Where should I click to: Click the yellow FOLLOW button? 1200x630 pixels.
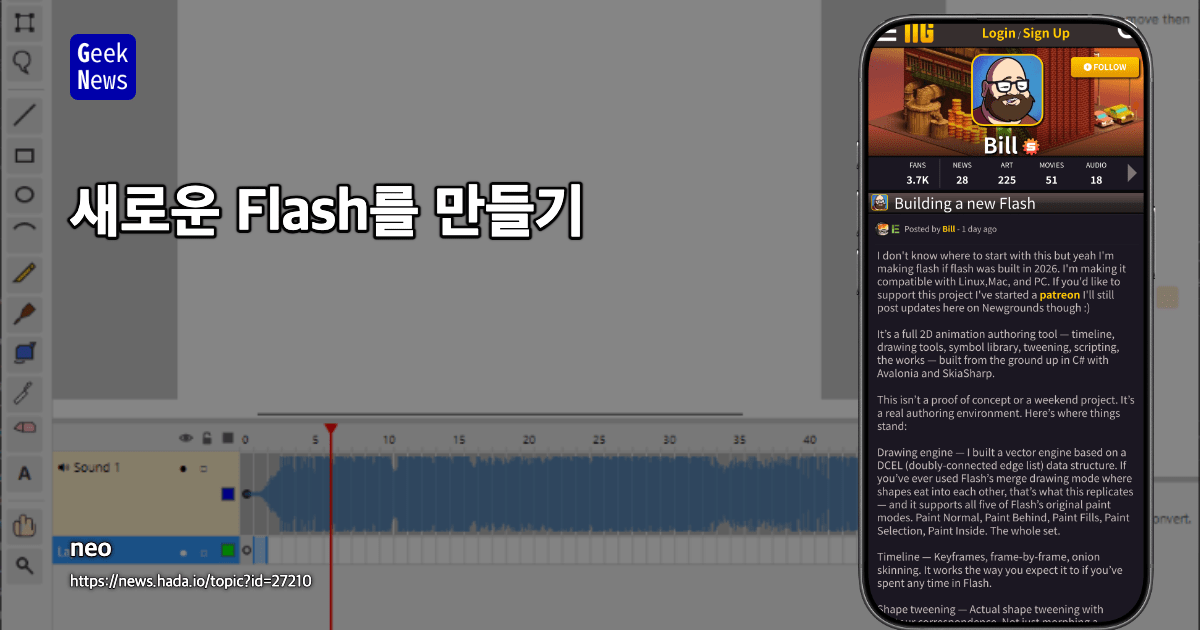pos(1105,66)
